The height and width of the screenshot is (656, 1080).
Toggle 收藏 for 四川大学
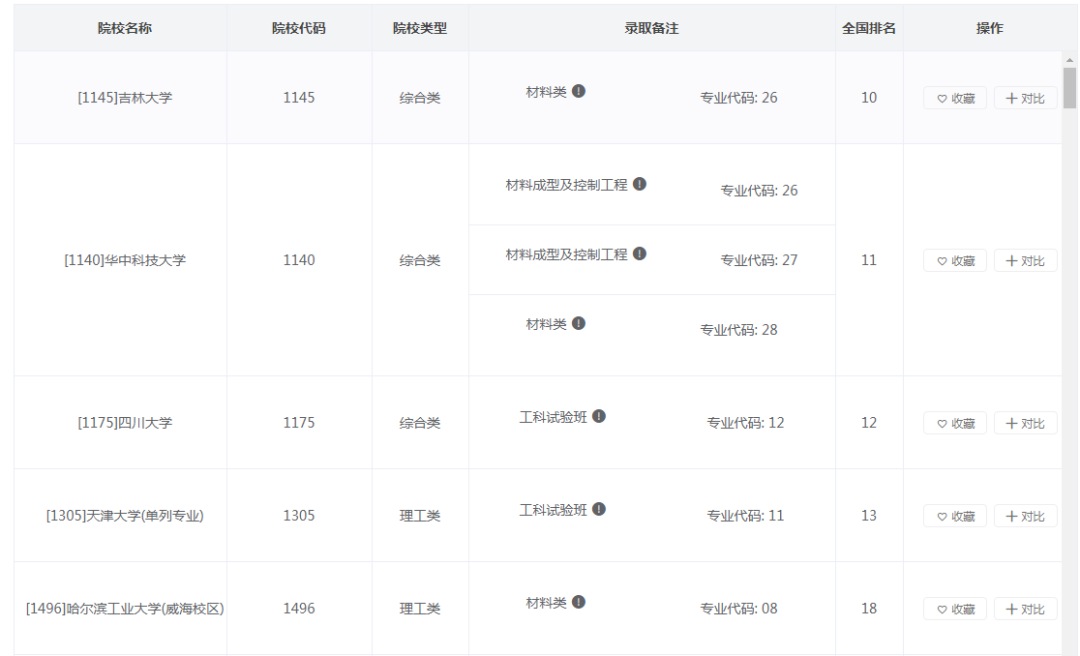pyautogui.click(x=955, y=424)
